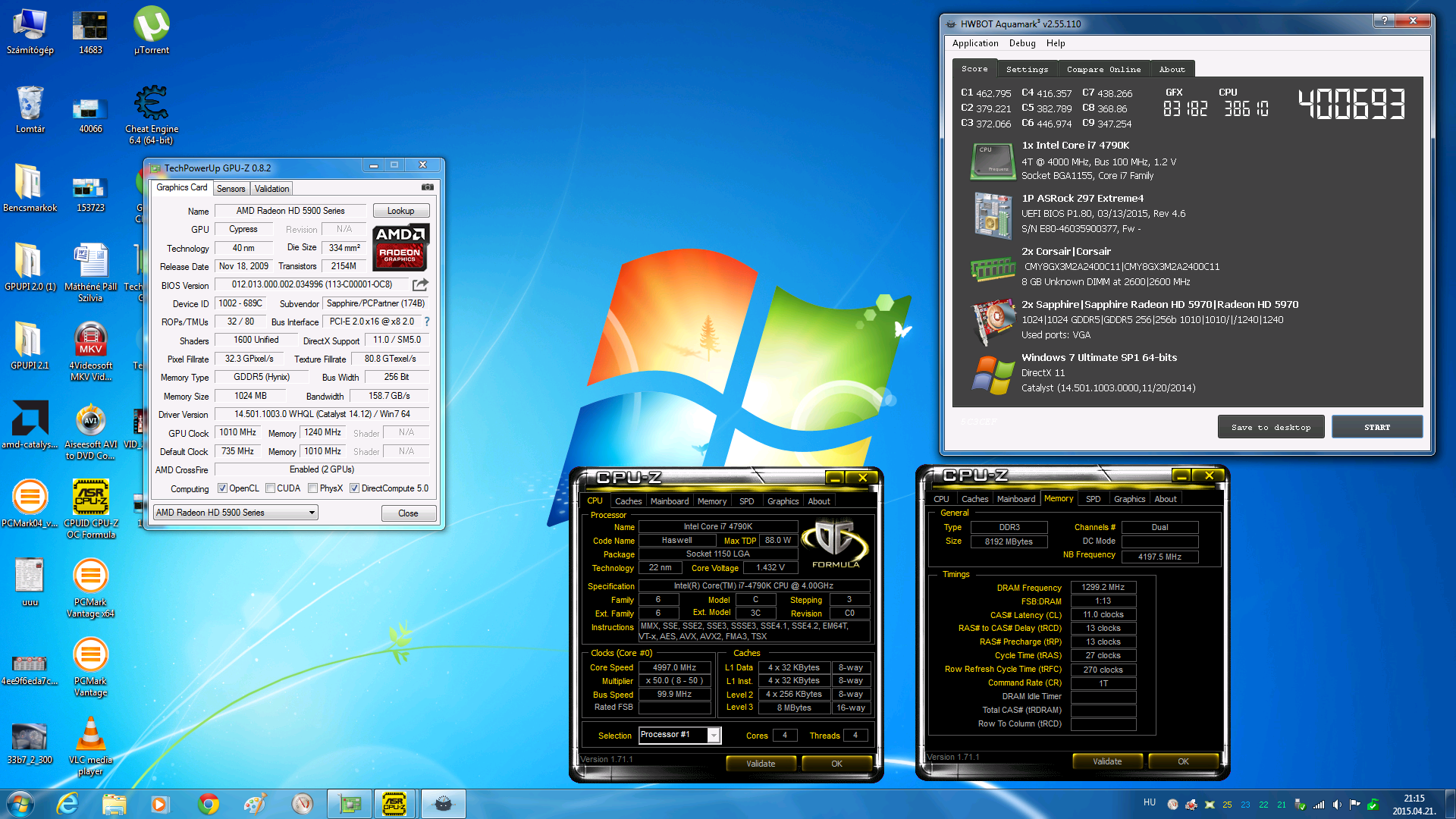Click the HU language indicator
This screenshot has width=1456, height=819.
pyautogui.click(x=1150, y=802)
